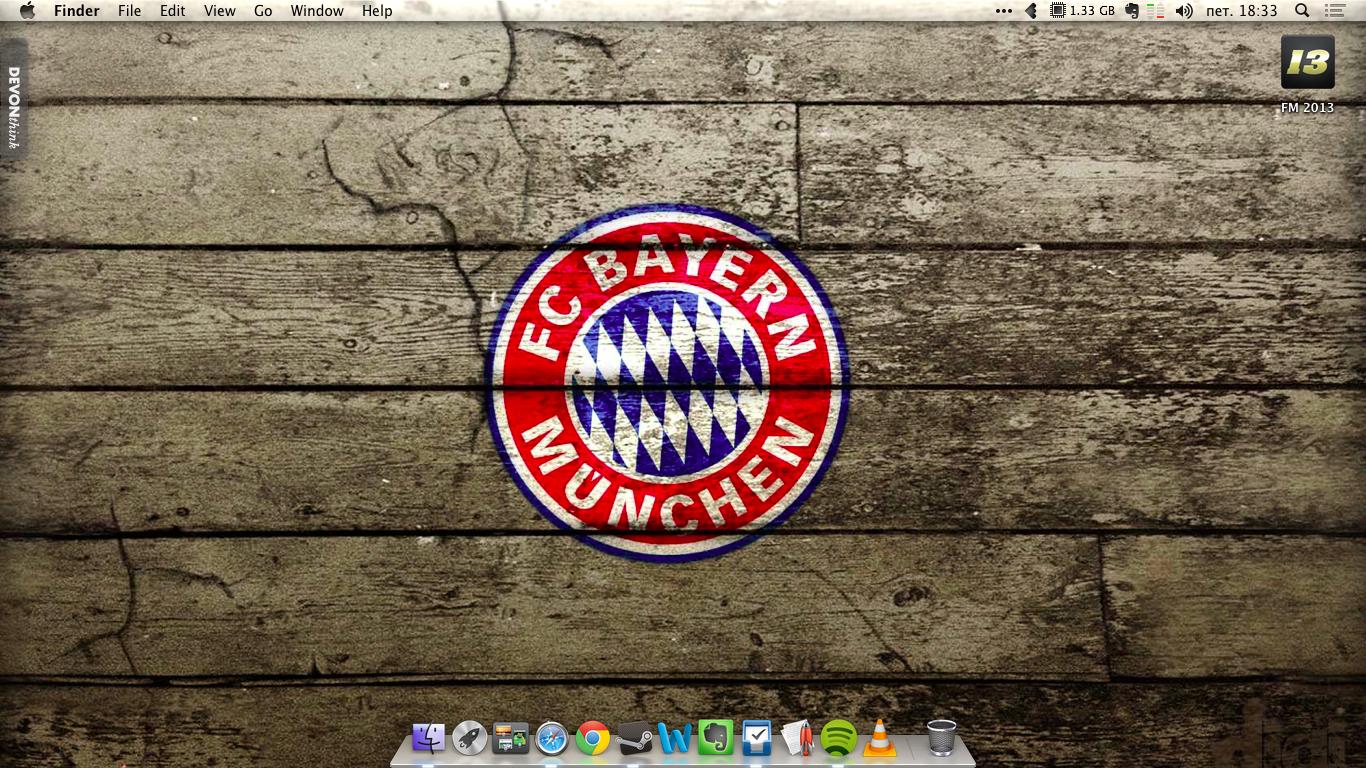
Task: Open the Things checkbox app in the dock
Action: [757, 739]
